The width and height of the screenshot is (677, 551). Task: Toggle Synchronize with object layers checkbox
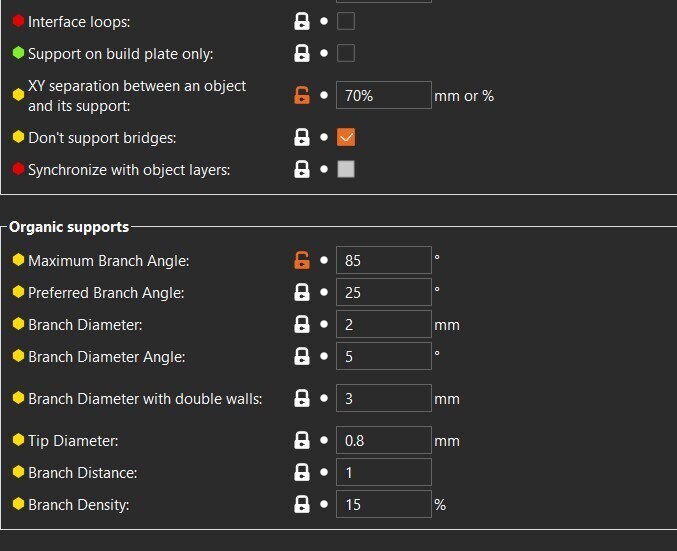pyautogui.click(x=346, y=170)
